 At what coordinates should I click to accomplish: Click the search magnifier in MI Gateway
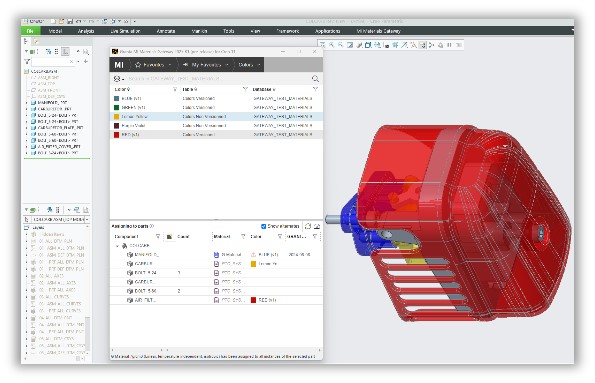click(315, 79)
